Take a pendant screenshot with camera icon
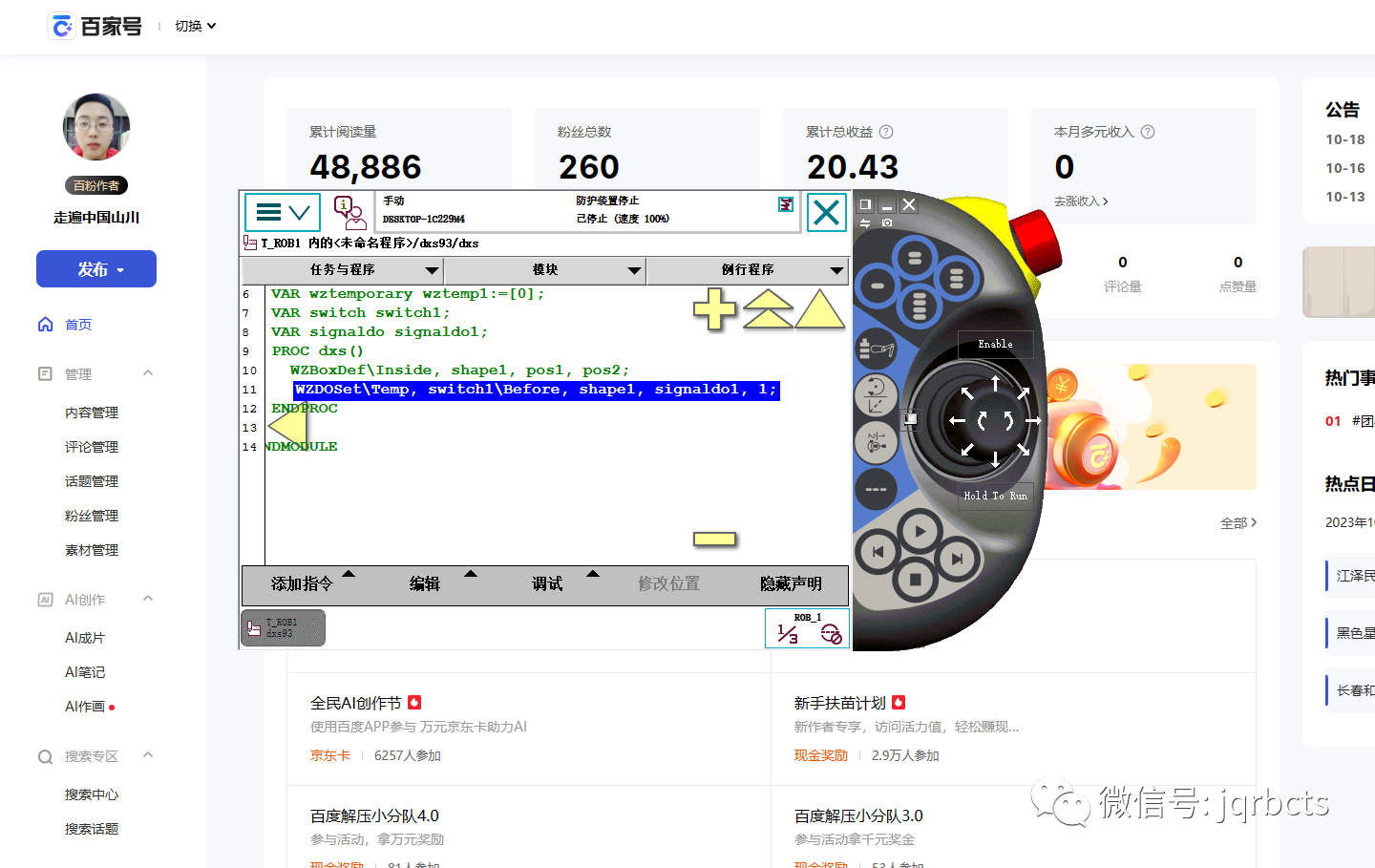1375x868 pixels. pos(887,222)
